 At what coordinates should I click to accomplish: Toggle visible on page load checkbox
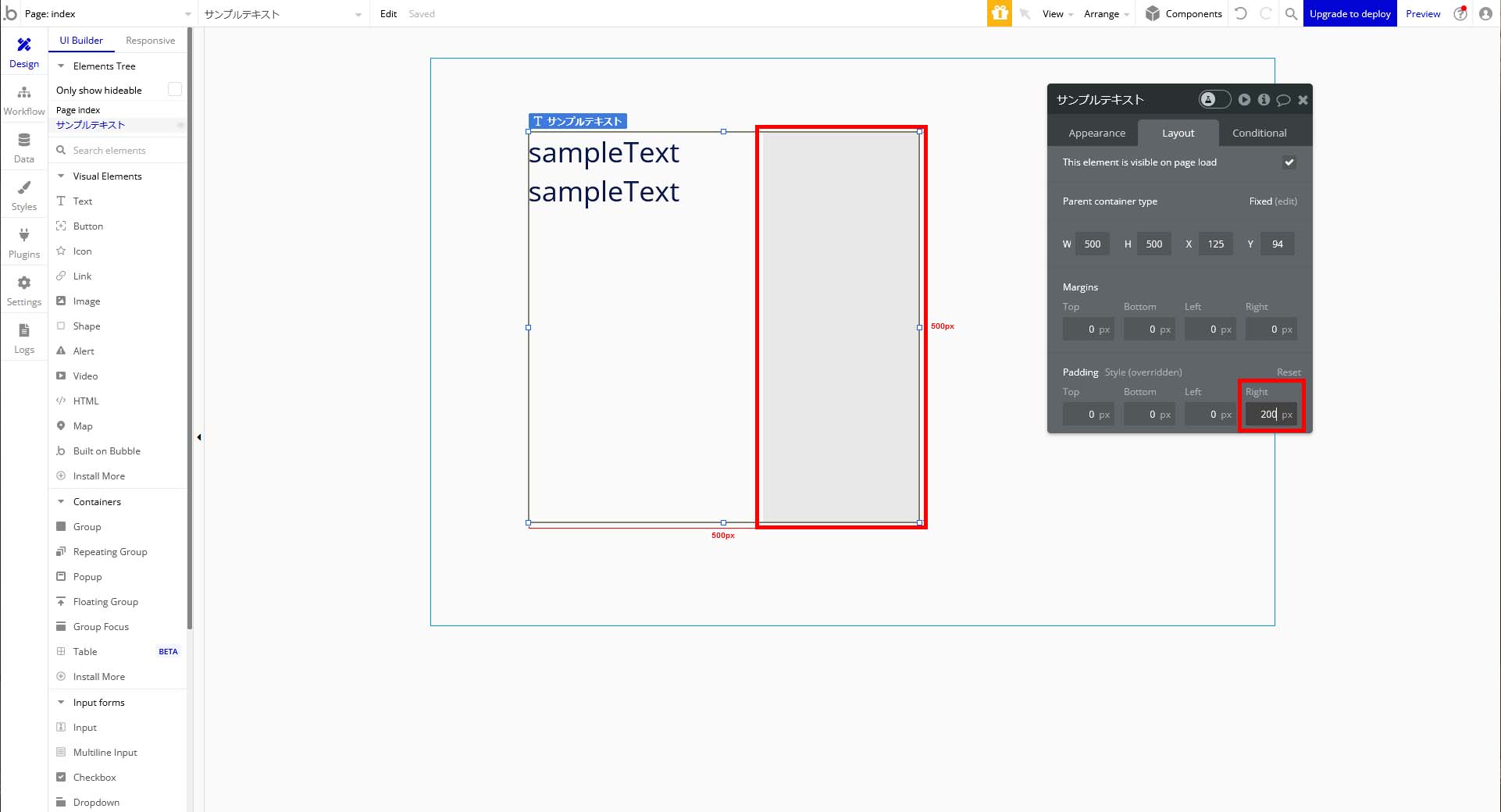pos(1289,162)
